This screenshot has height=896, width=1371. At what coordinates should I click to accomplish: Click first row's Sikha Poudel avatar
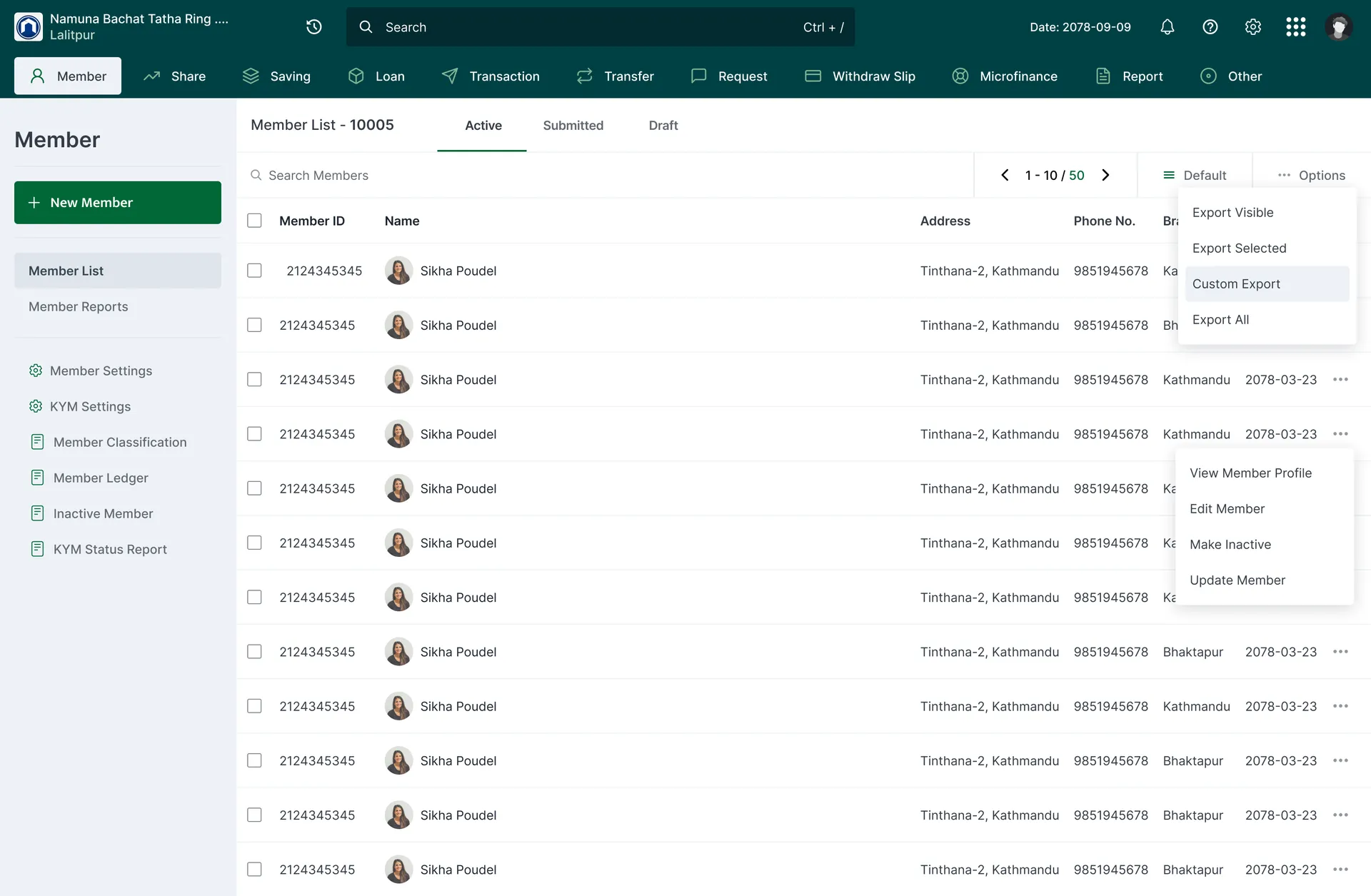click(x=398, y=271)
